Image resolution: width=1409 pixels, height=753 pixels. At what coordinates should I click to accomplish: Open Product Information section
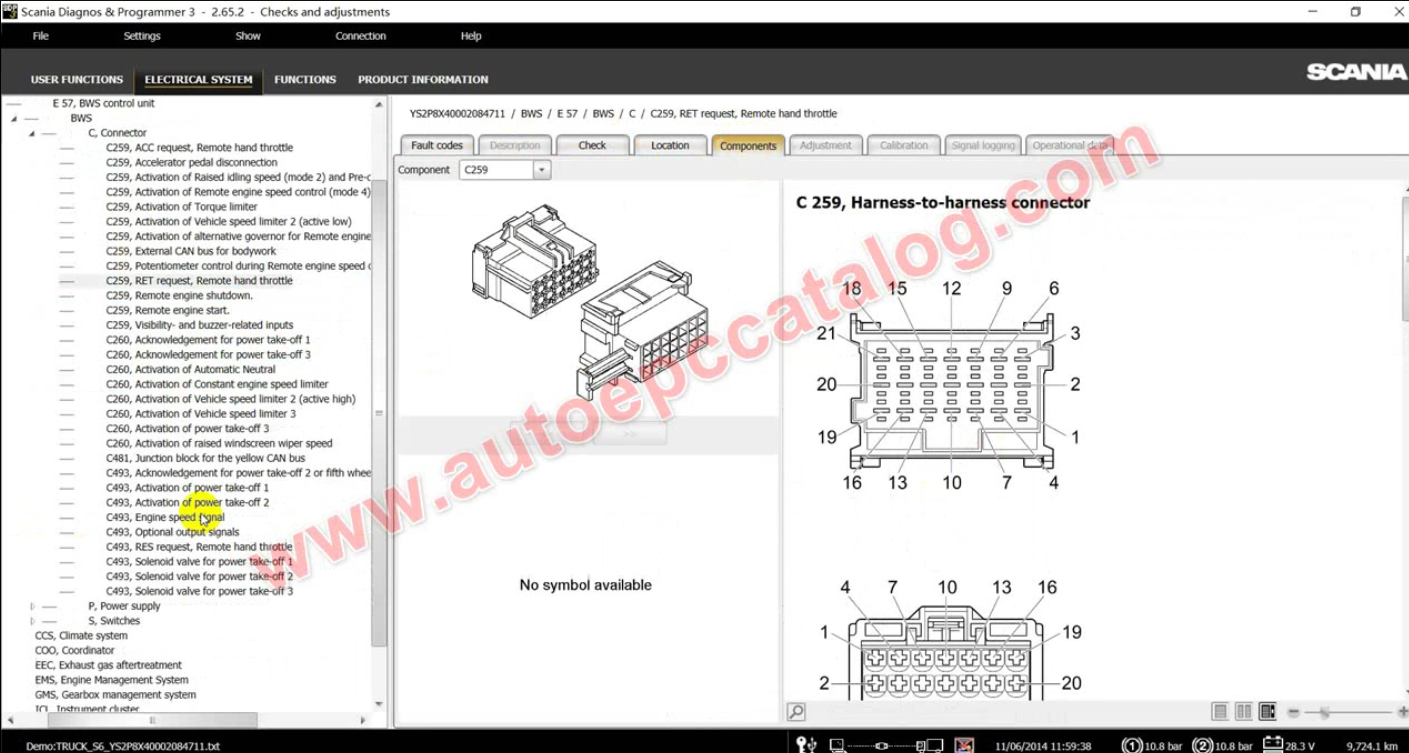(x=423, y=79)
